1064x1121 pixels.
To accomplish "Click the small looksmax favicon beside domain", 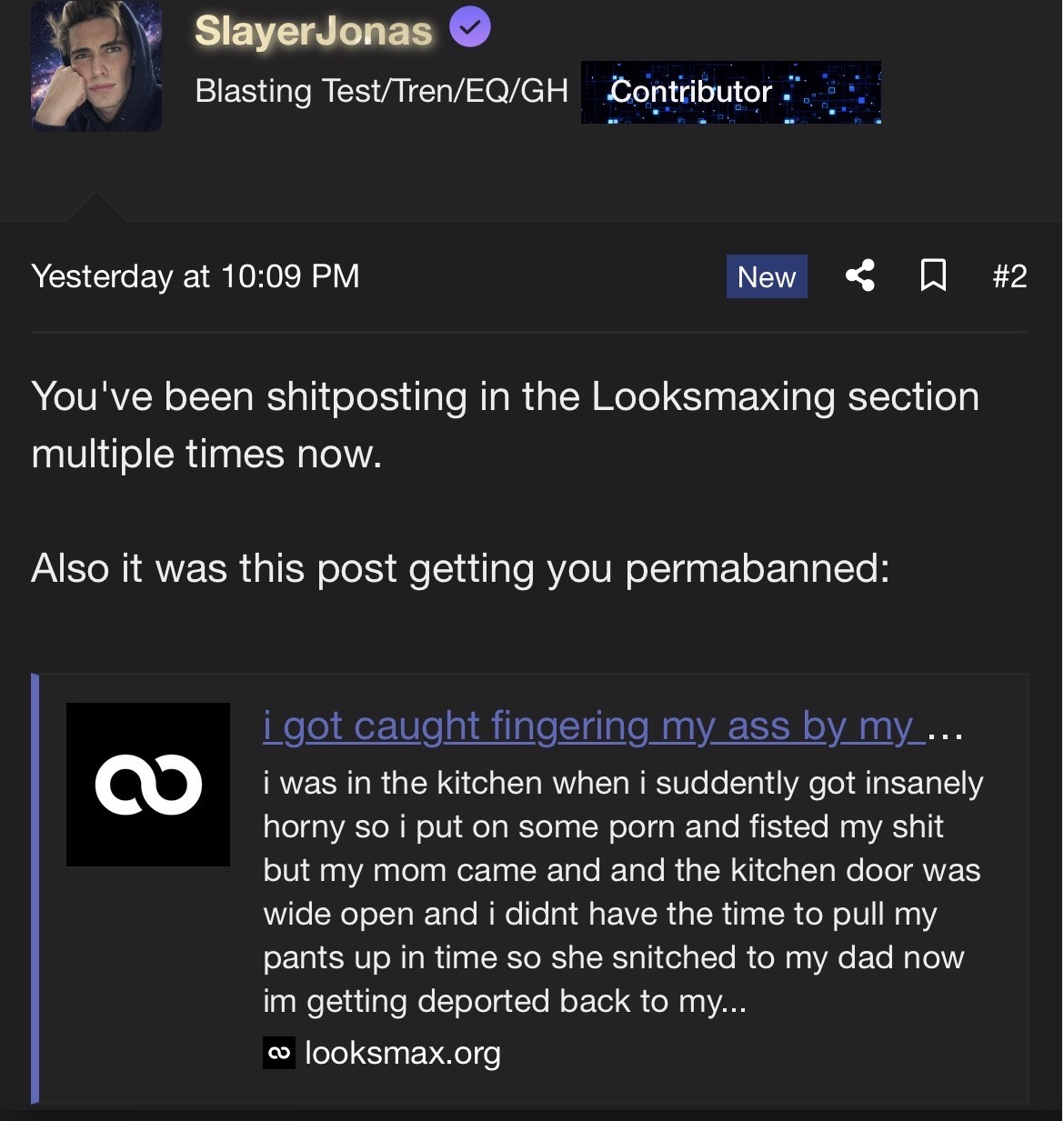I will point(279,1053).
